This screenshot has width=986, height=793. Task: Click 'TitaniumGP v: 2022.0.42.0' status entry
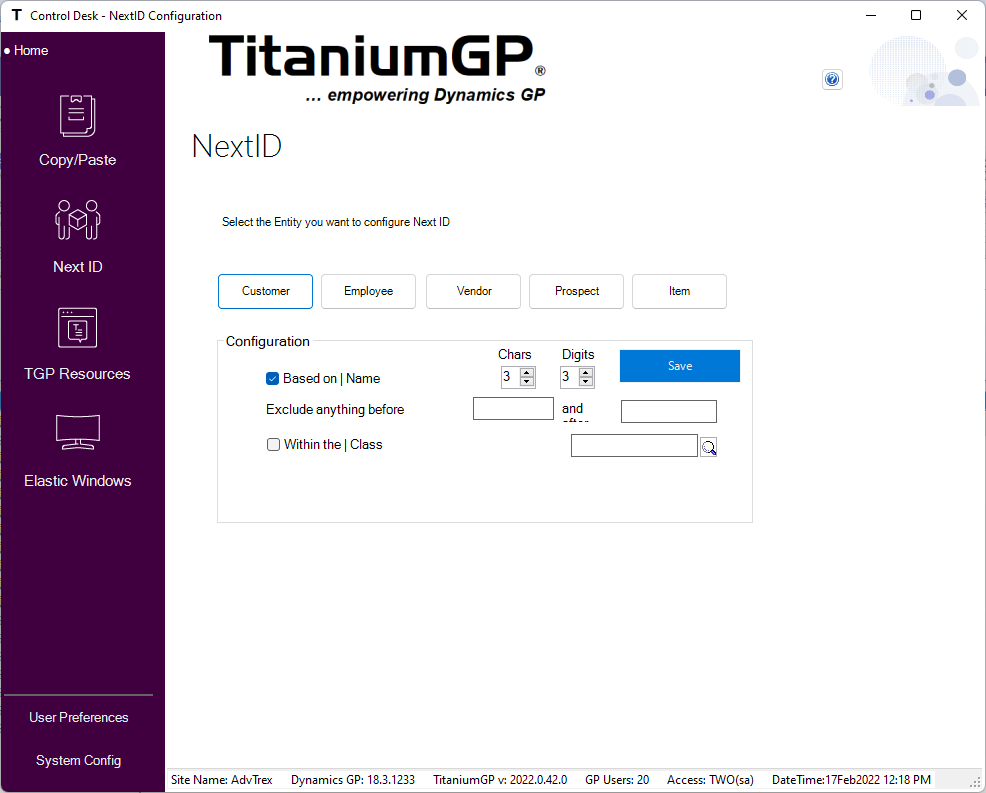pos(500,780)
